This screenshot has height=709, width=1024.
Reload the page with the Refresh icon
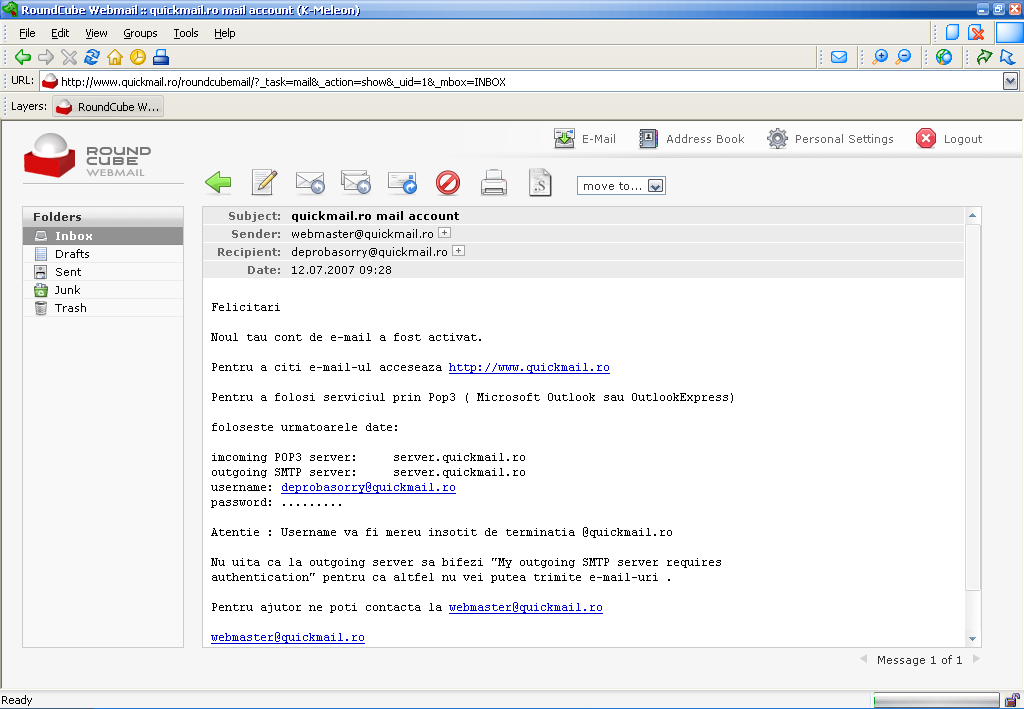click(x=92, y=57)
